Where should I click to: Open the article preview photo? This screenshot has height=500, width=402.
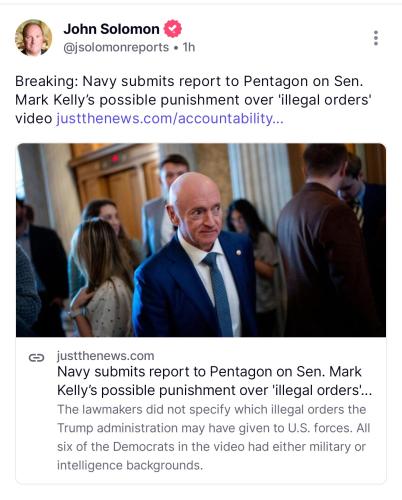pyautogui.click(x=201, y=240)
